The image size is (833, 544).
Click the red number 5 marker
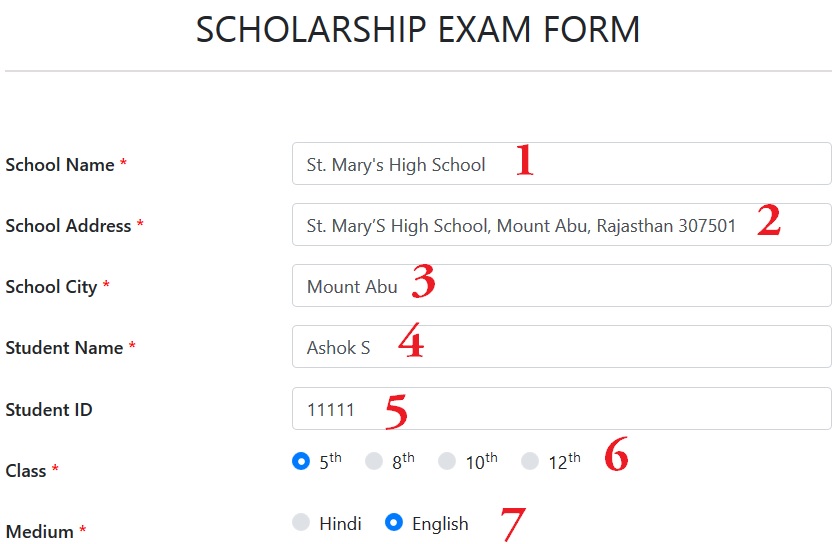pyautogui.click(x=396, y=411)
